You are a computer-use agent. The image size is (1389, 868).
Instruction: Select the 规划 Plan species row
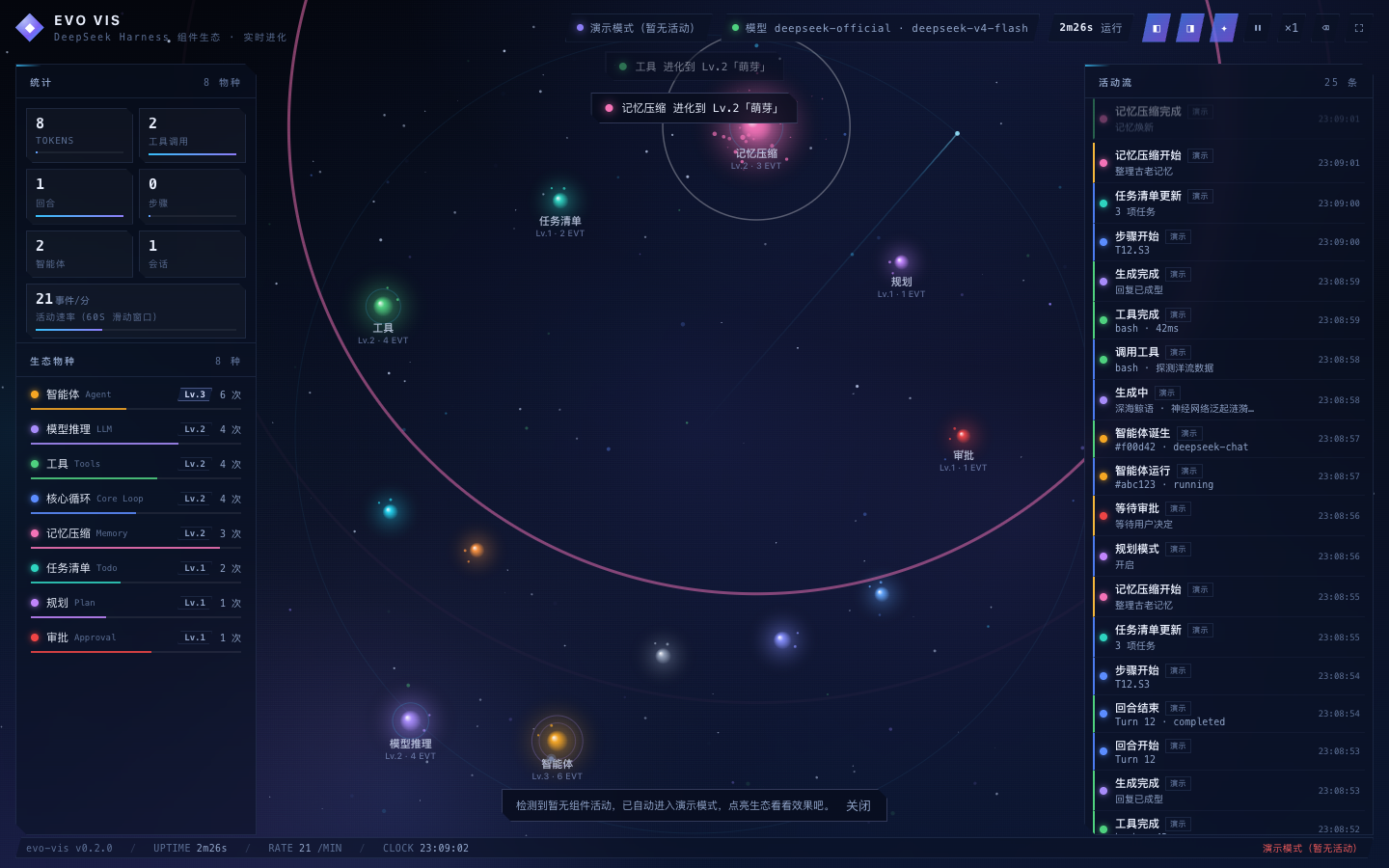tap(136, 604)
